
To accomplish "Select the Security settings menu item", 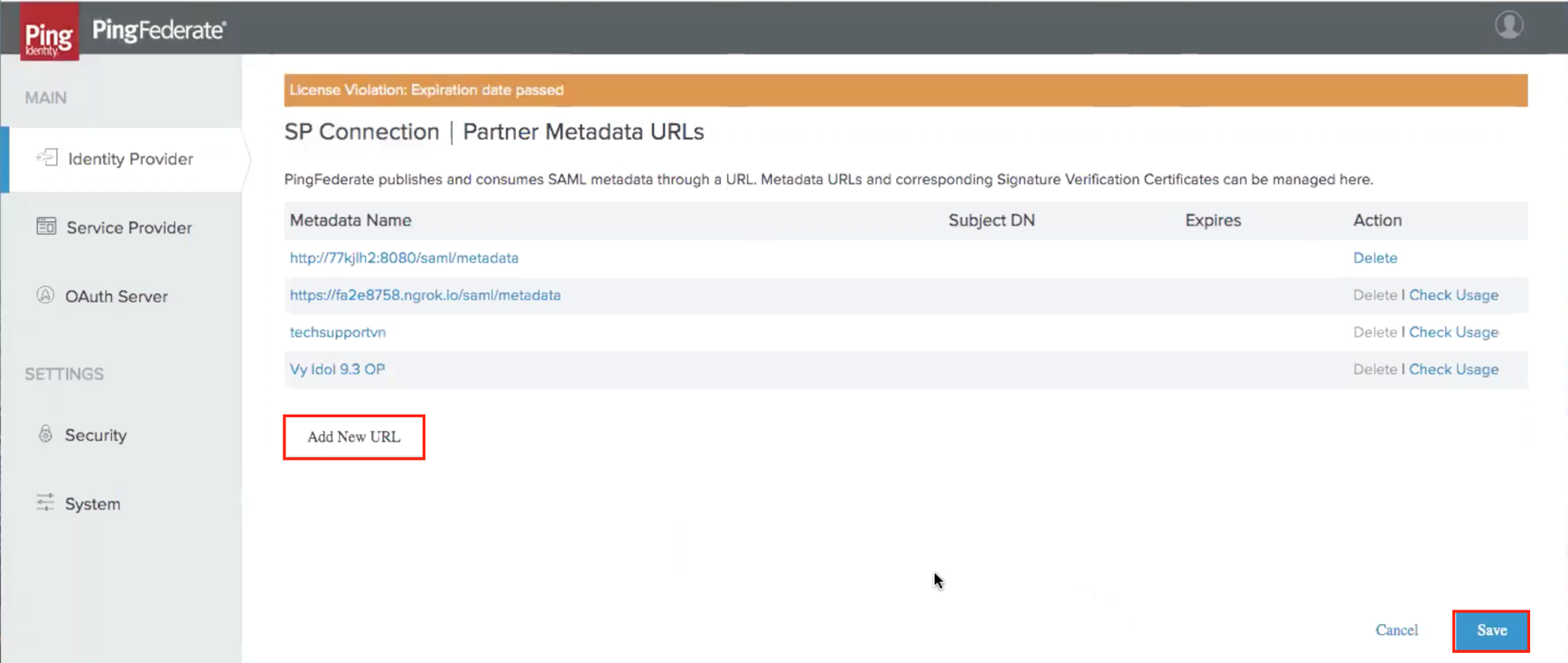I will click(96, 435).
